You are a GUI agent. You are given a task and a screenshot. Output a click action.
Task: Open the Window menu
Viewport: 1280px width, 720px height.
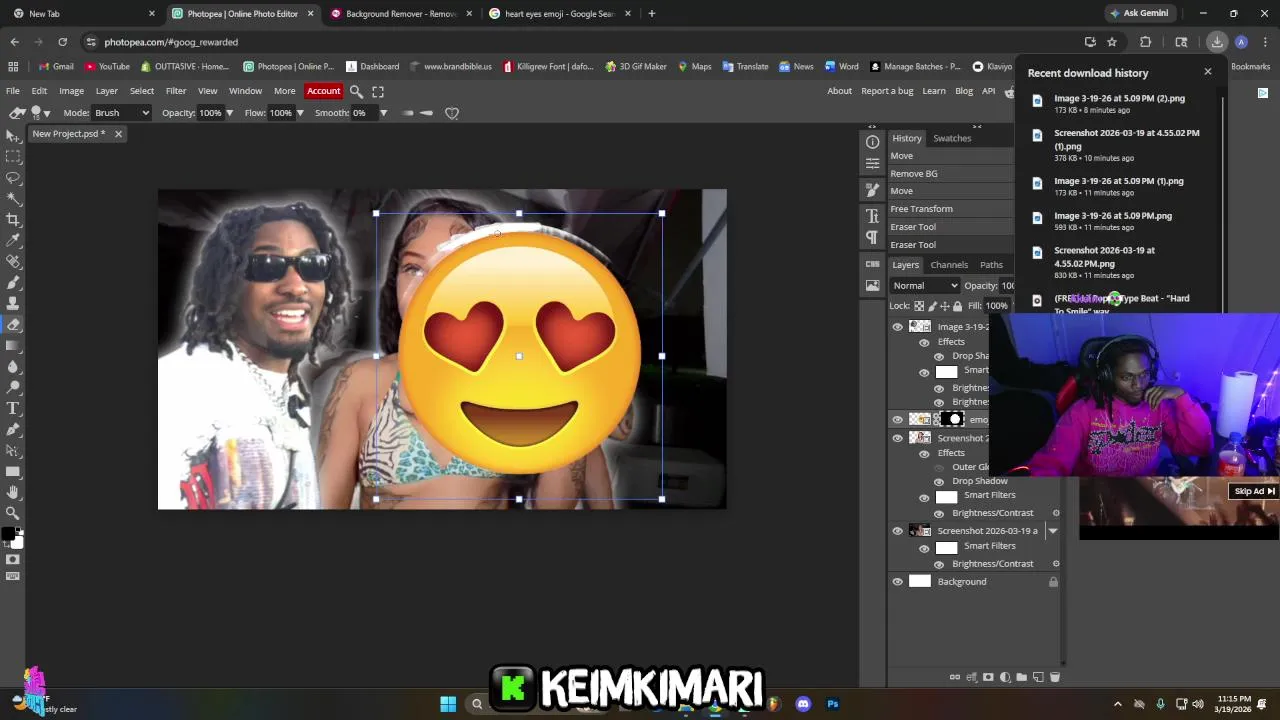(245, 91)
